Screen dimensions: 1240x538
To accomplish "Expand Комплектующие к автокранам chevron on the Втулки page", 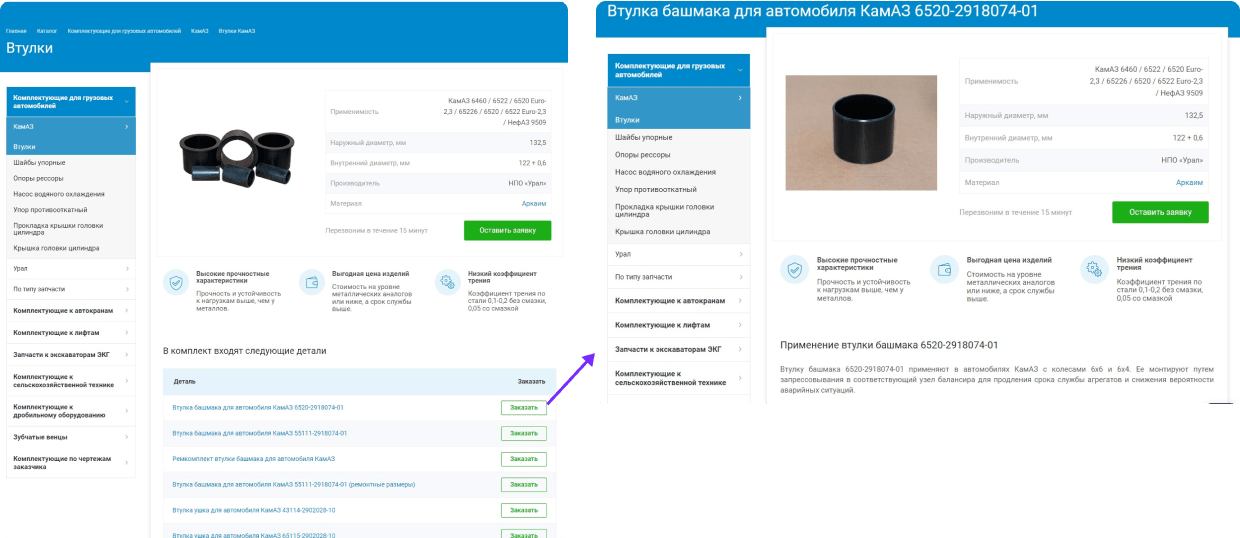I will click(x=127, y=311).
